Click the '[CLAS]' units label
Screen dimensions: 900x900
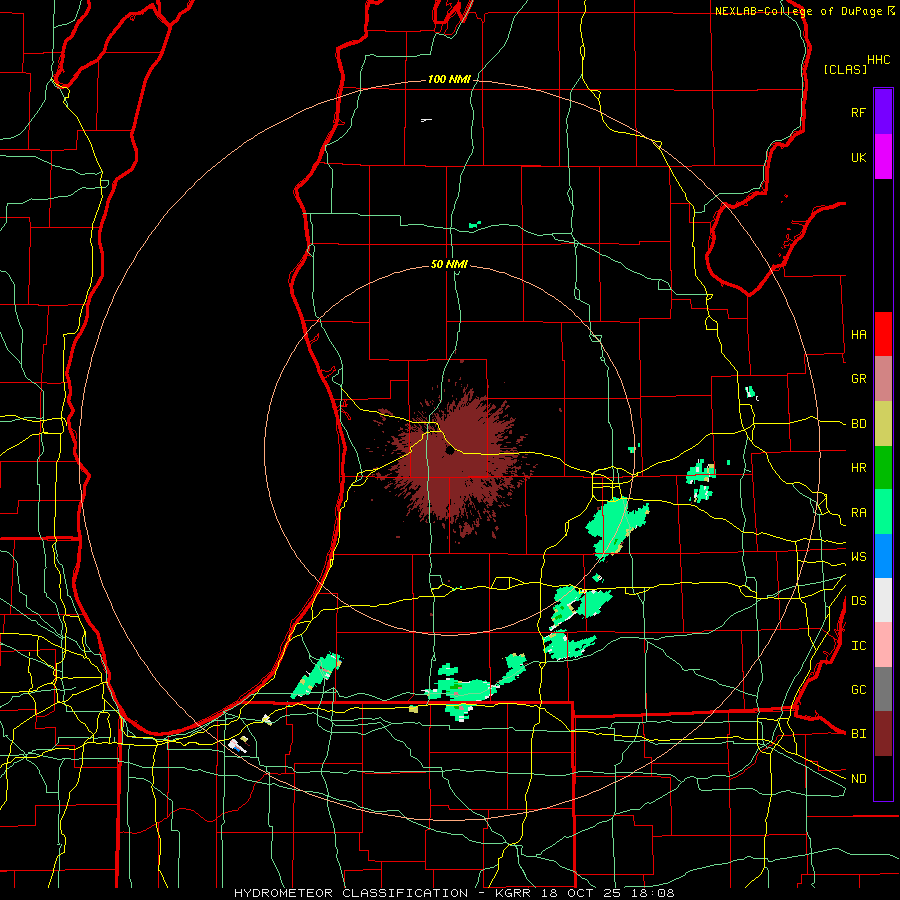click(845, 69)
